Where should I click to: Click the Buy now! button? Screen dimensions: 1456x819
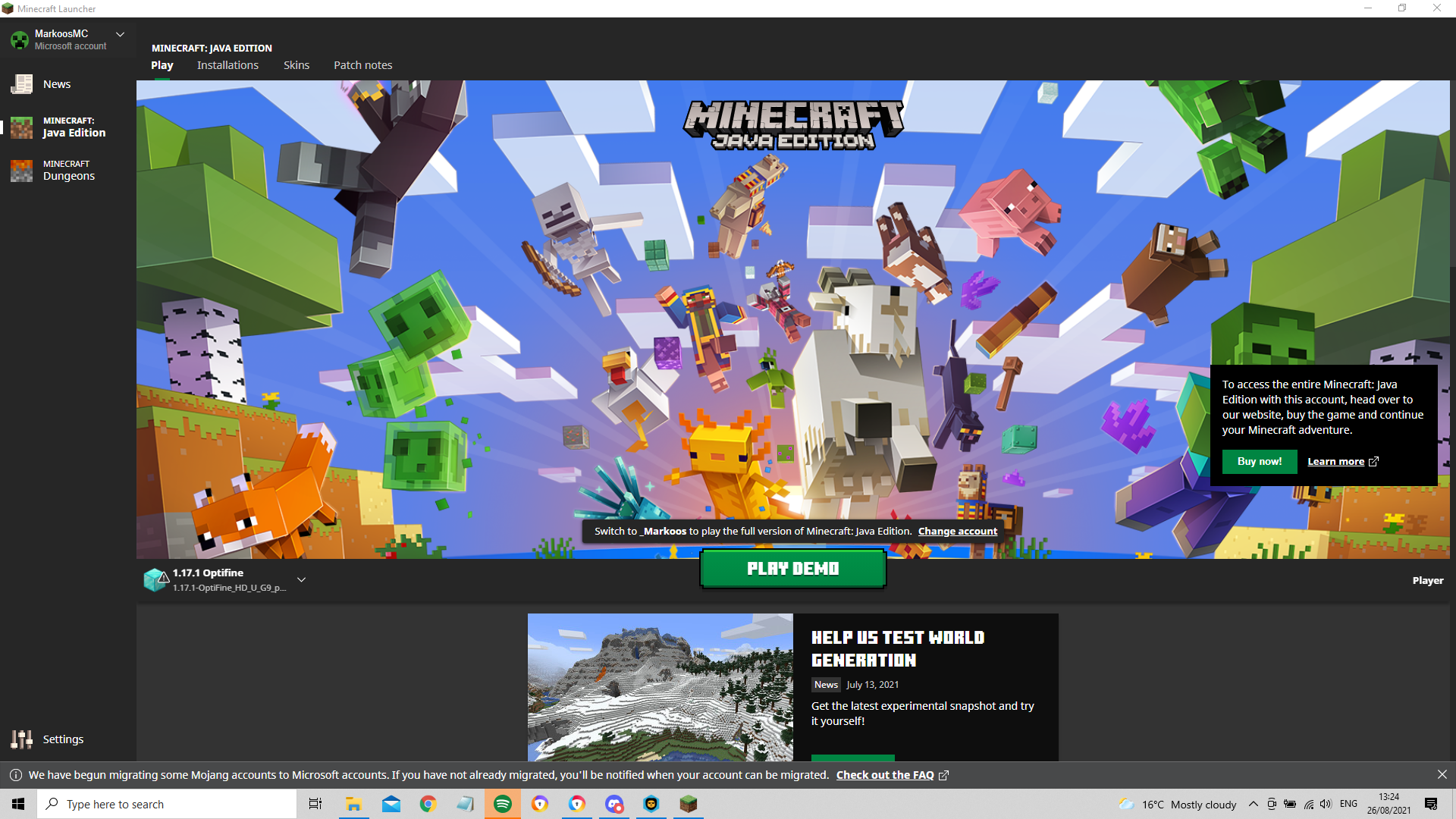pyautogui.click(x=1259, y=461)
